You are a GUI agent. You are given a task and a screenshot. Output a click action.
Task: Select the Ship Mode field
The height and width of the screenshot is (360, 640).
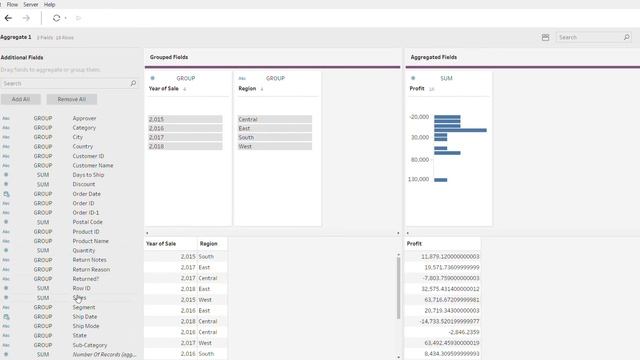click(x=86, y=326)
